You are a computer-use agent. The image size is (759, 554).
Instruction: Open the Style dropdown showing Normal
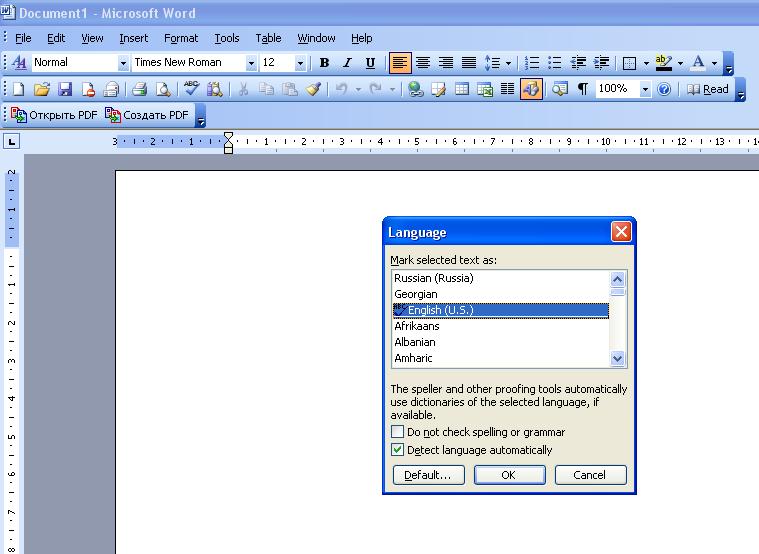coord(123,63)
